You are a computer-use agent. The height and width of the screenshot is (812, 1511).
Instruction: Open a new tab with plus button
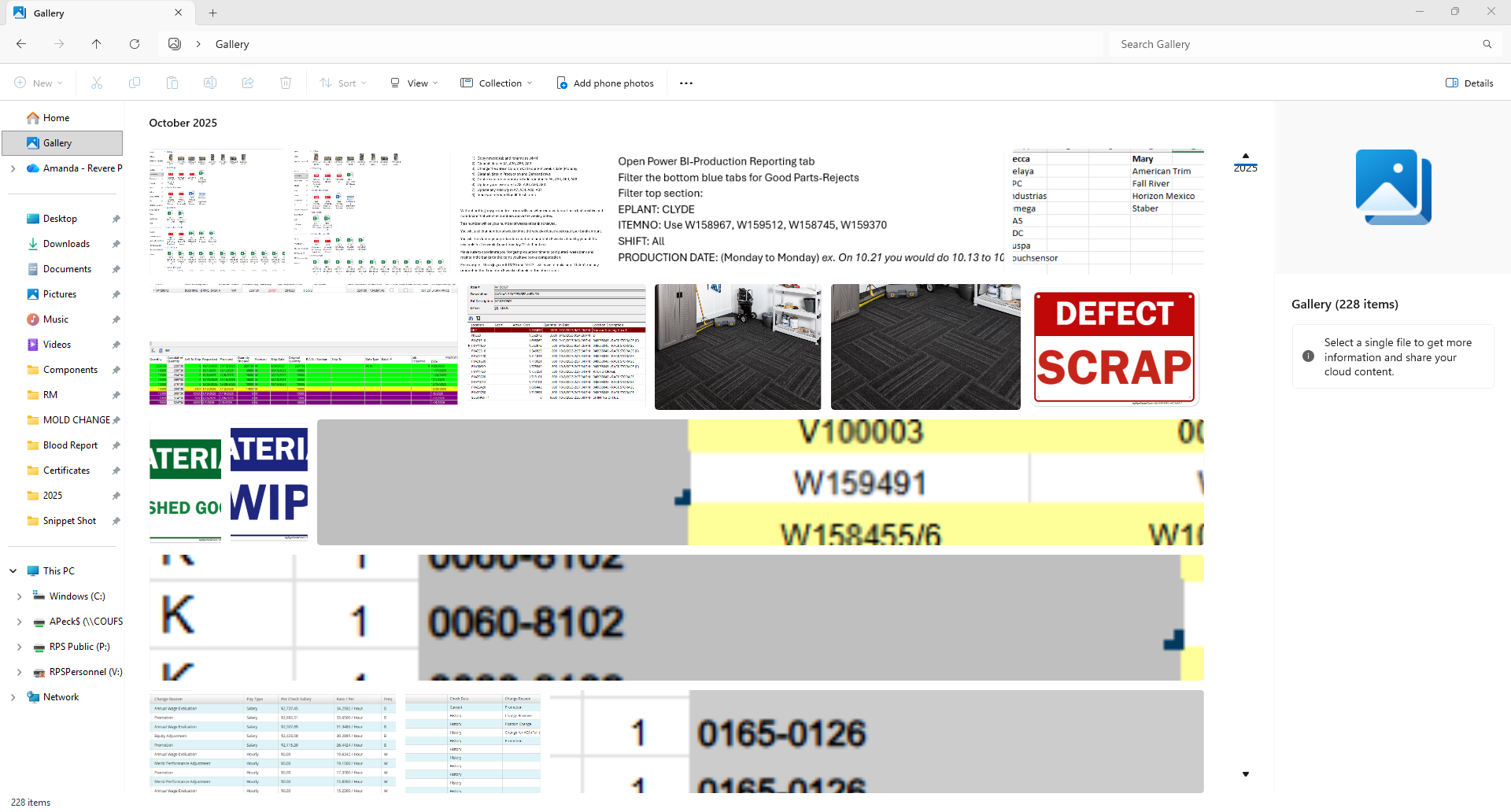point(213,13)
